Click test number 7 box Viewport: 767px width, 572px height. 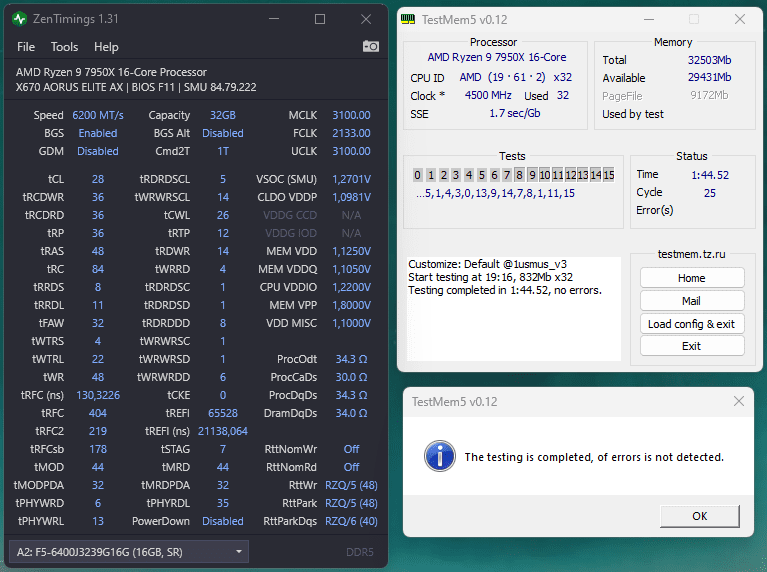click(x=507, y=175)
